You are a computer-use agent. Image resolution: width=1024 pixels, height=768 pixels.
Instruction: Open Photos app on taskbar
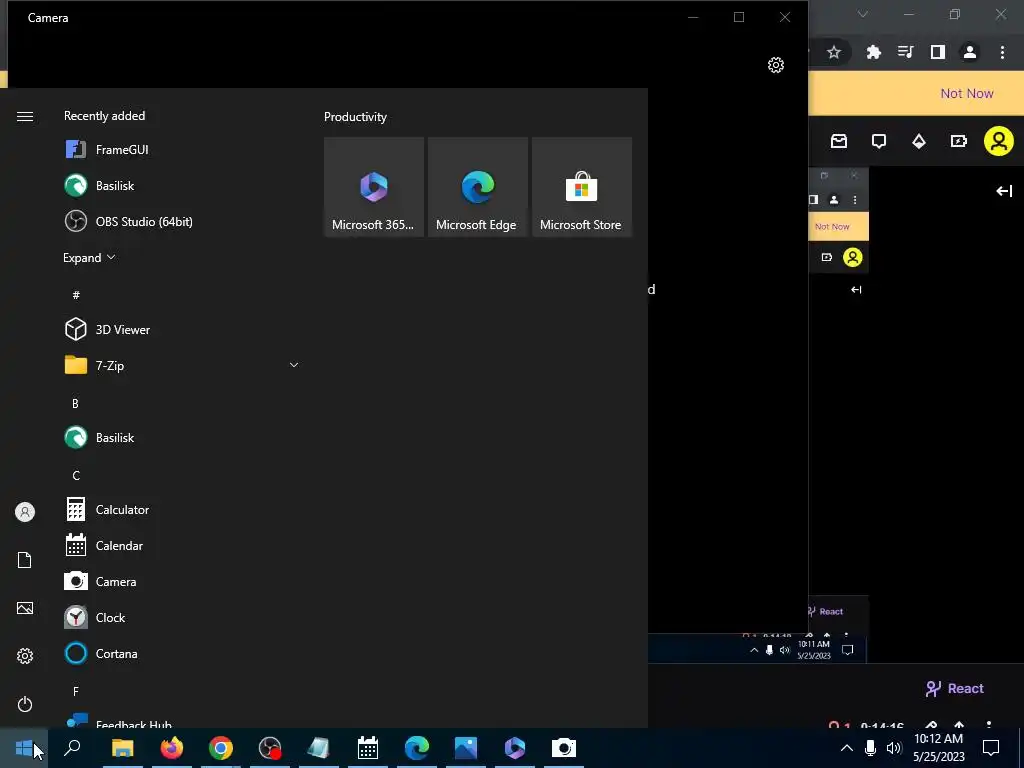tap(466, 748)
